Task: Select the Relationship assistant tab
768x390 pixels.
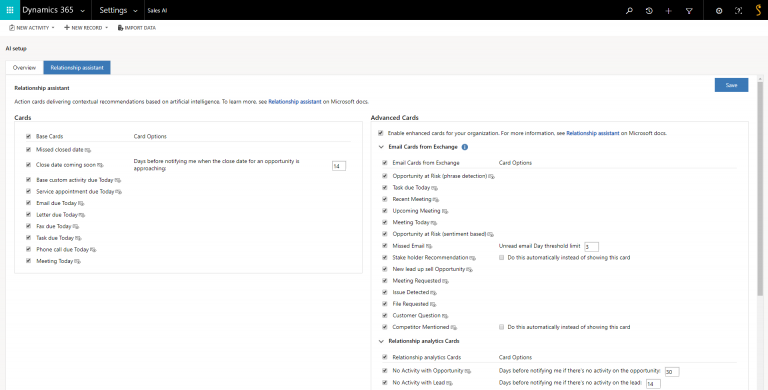Action: click(x=77, y=68)
